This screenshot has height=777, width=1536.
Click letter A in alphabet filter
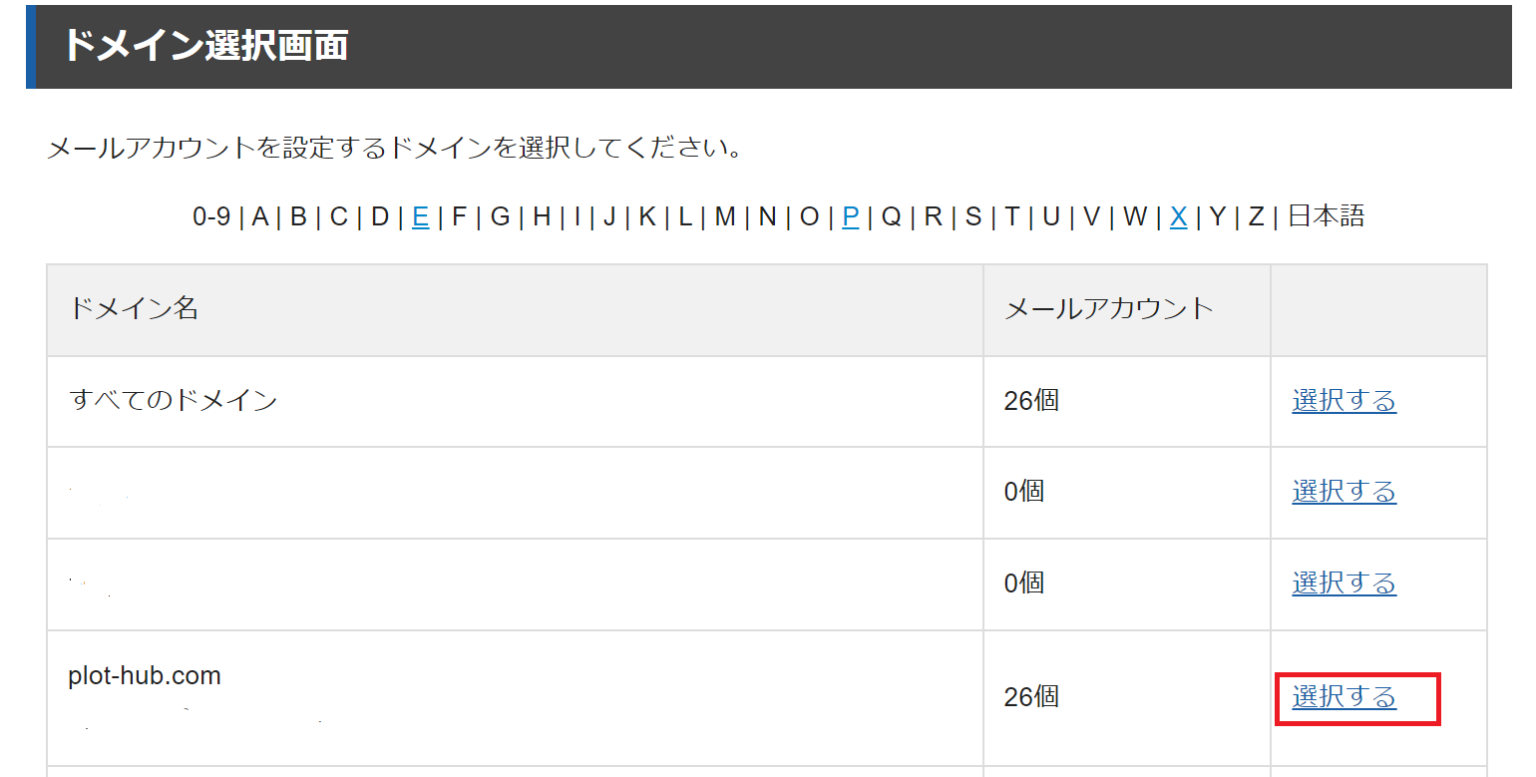[260, 216]
